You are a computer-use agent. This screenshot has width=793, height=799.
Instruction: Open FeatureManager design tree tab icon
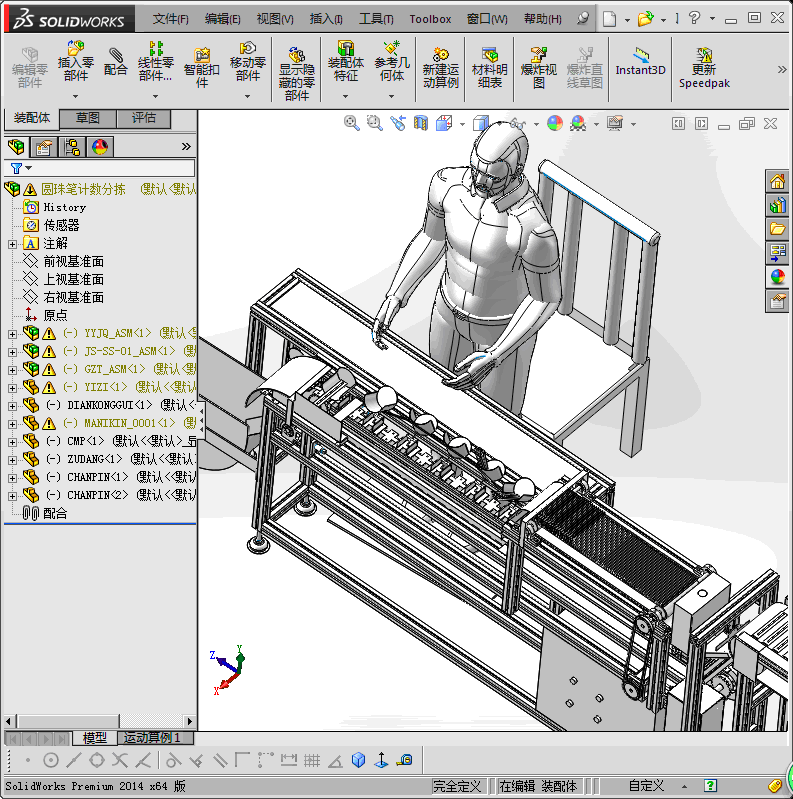pos(16,147)
